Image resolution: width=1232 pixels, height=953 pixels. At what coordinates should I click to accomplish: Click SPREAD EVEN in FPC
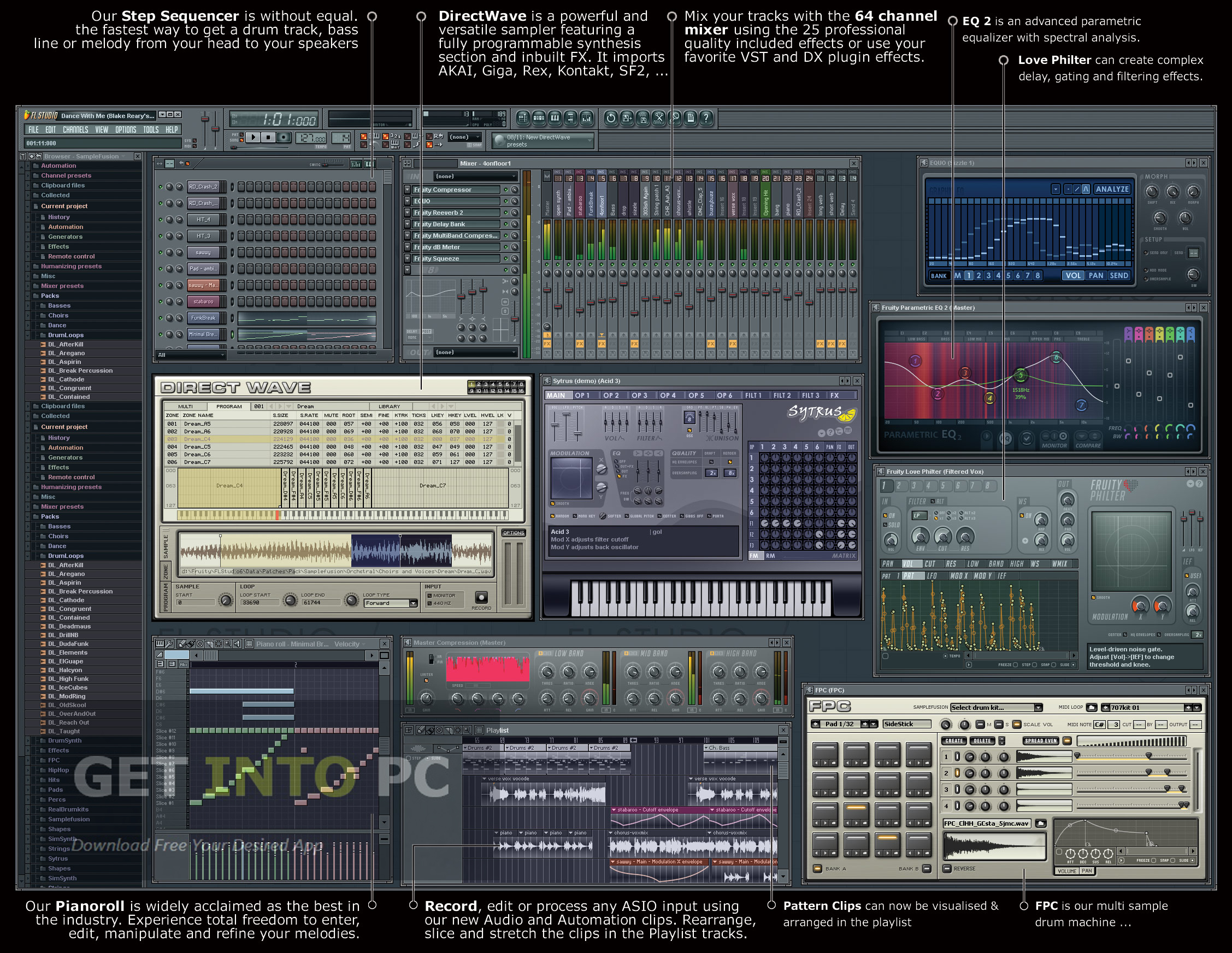(1041, 740)
